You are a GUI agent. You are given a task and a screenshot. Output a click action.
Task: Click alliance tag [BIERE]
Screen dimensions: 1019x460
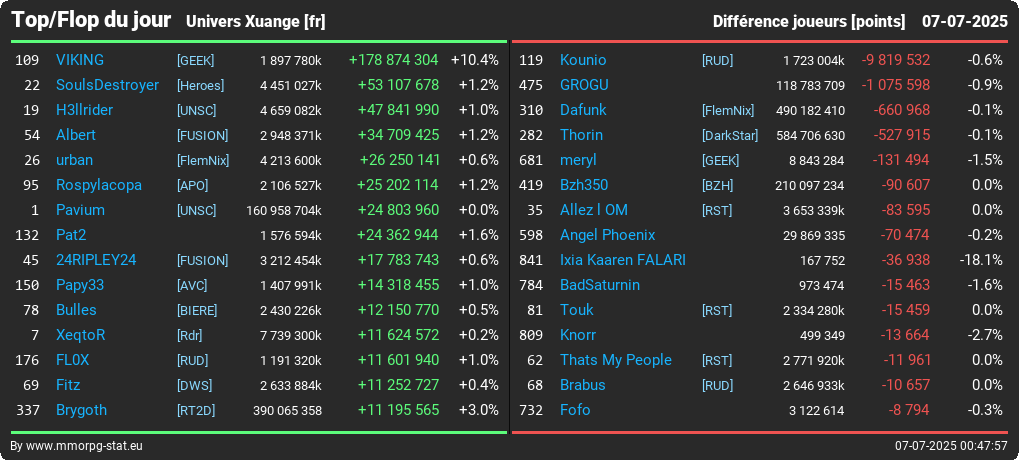[x=197, y=311]
